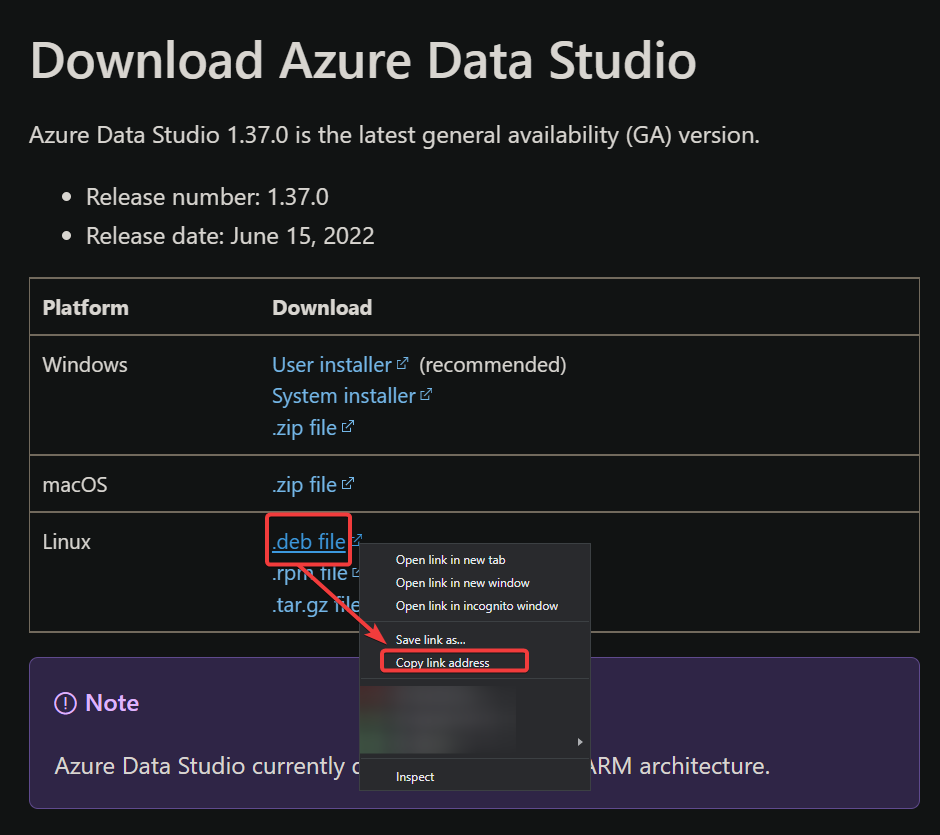Click the Windows platform cell
This screenshot has width=940, height=835.
point(85,364)
